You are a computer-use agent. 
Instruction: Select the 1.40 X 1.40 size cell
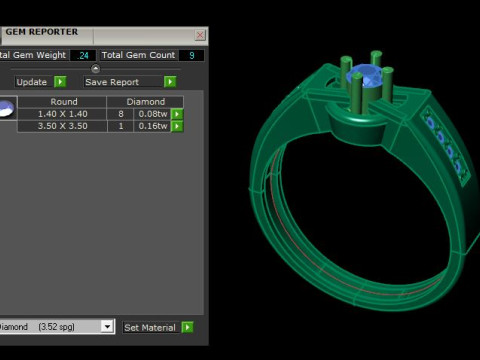62,114
